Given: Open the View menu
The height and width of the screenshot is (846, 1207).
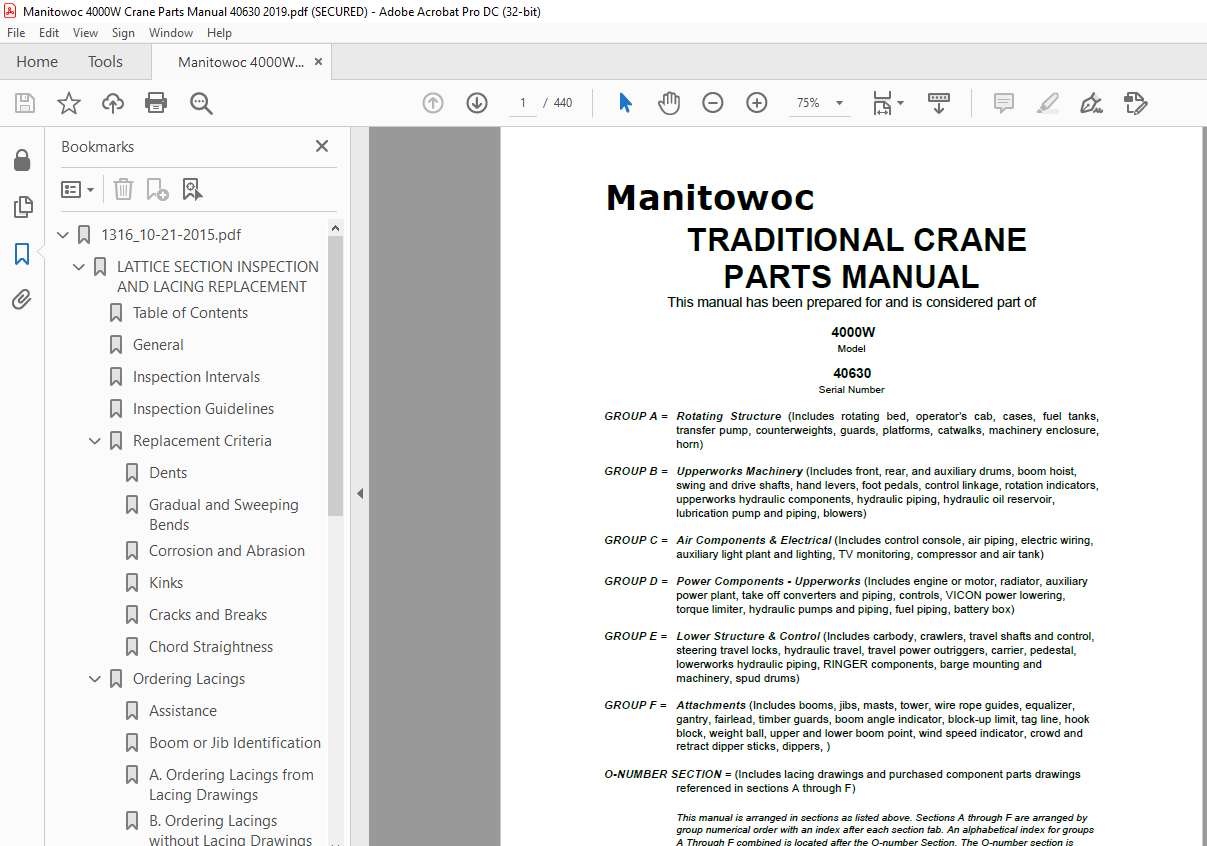Looking at the screenshot, I should point(86,33).
